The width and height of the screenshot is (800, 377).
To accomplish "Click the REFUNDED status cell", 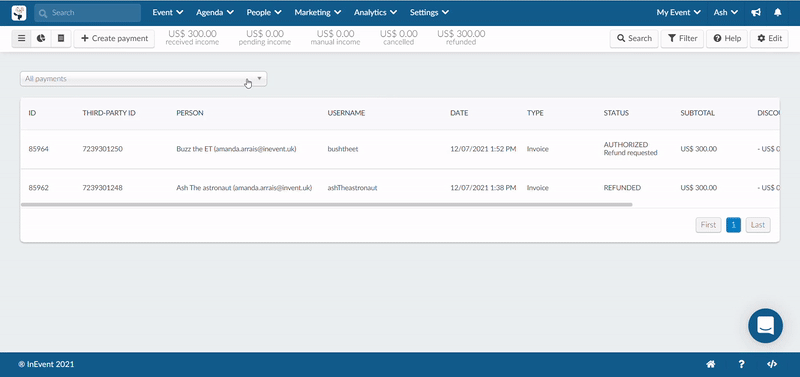I will pyautogui.click(x=622, y=188).
